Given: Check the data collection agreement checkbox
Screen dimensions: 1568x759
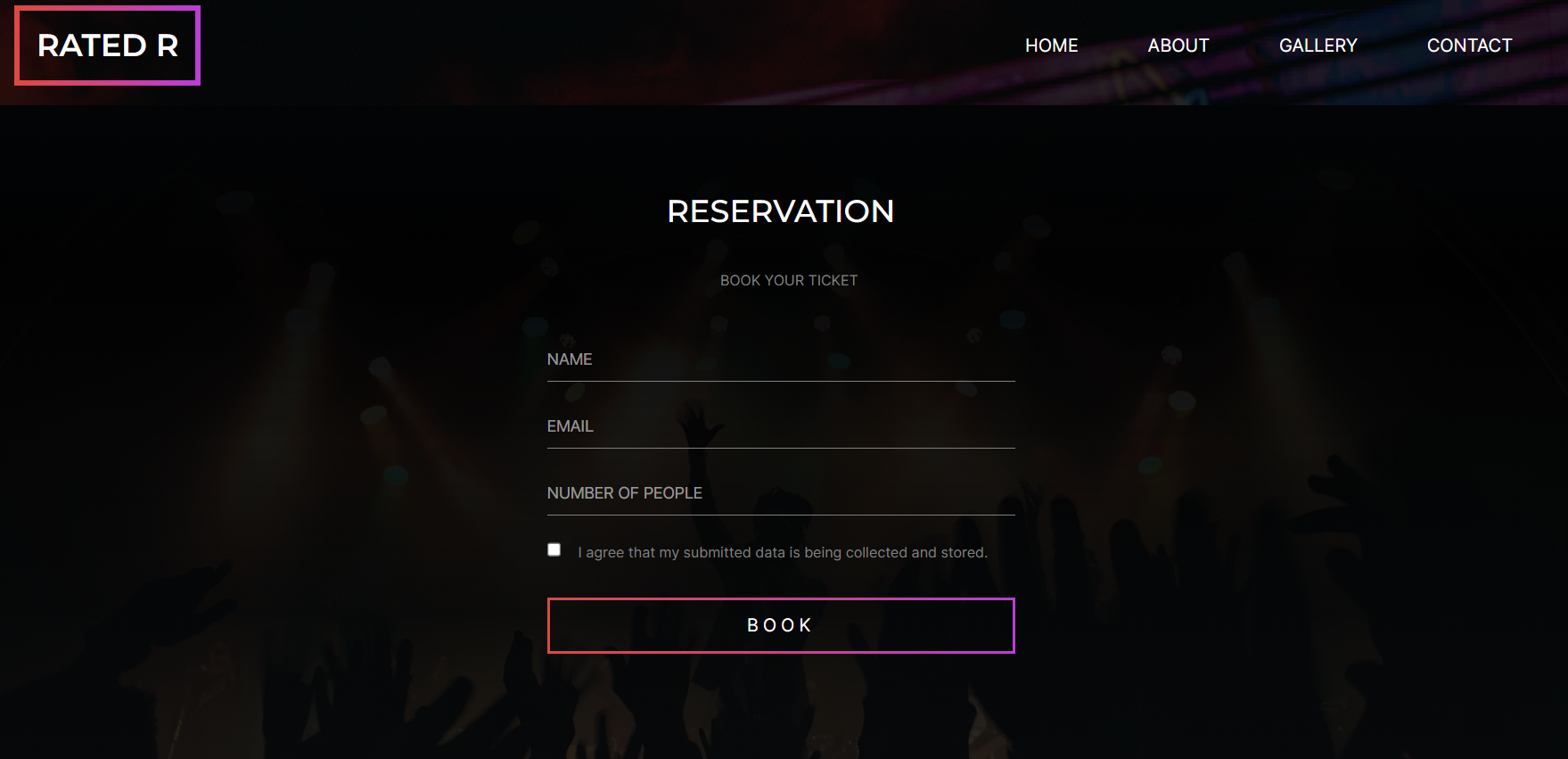Looking at the screenshot, I should [x=554, y=549].
